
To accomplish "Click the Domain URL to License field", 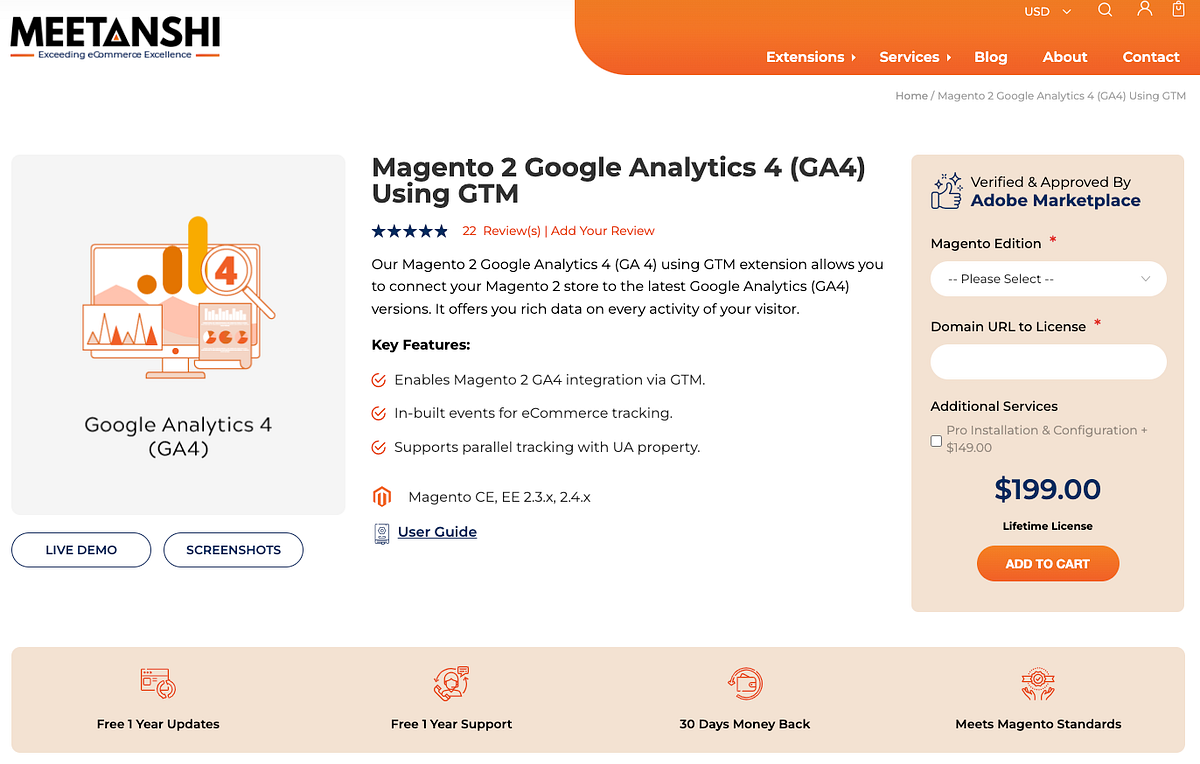I will pyautogui.click(x=1048, y=361).
